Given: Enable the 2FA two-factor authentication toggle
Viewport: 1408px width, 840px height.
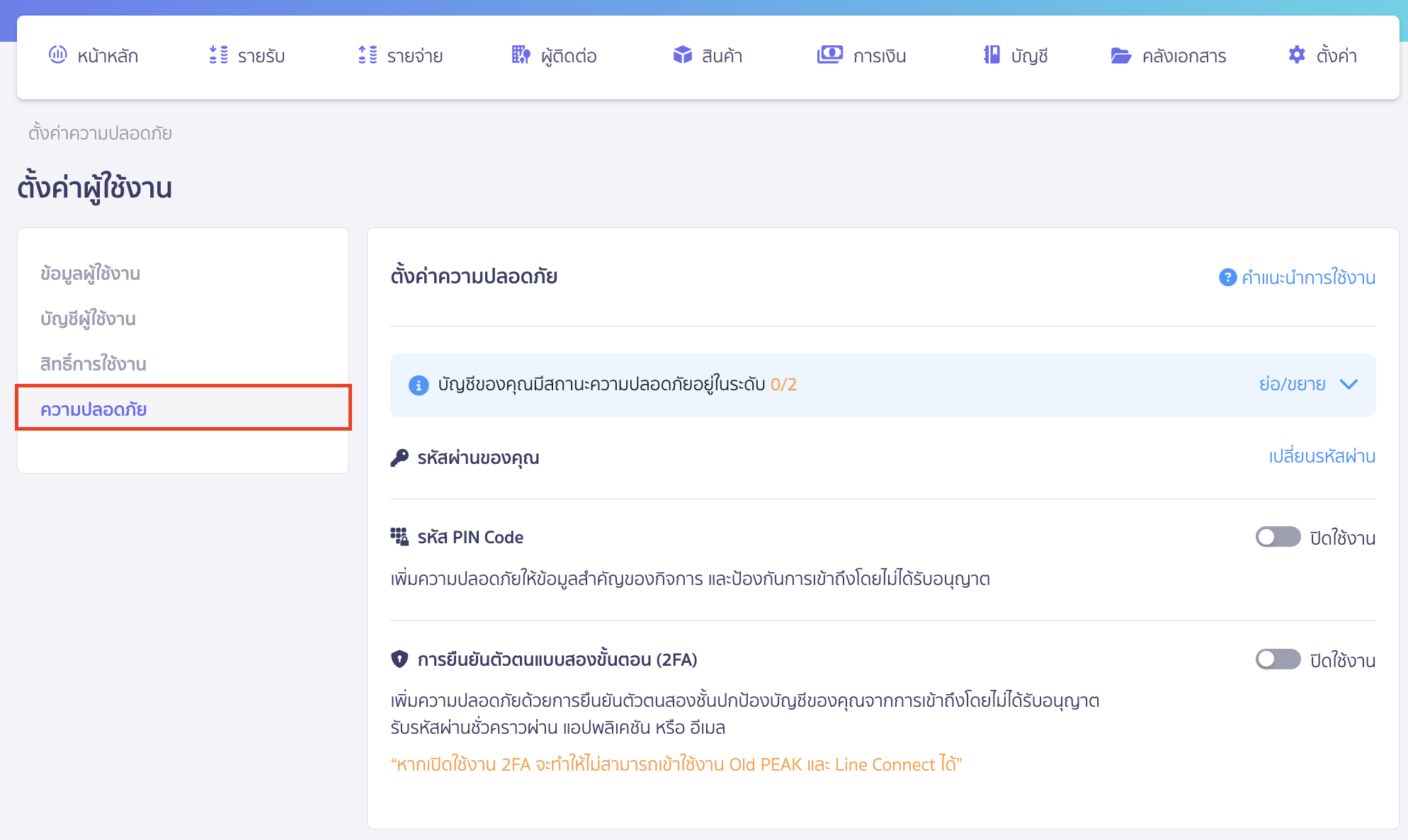Looking at the screenshot, I should pos(1277,659).
